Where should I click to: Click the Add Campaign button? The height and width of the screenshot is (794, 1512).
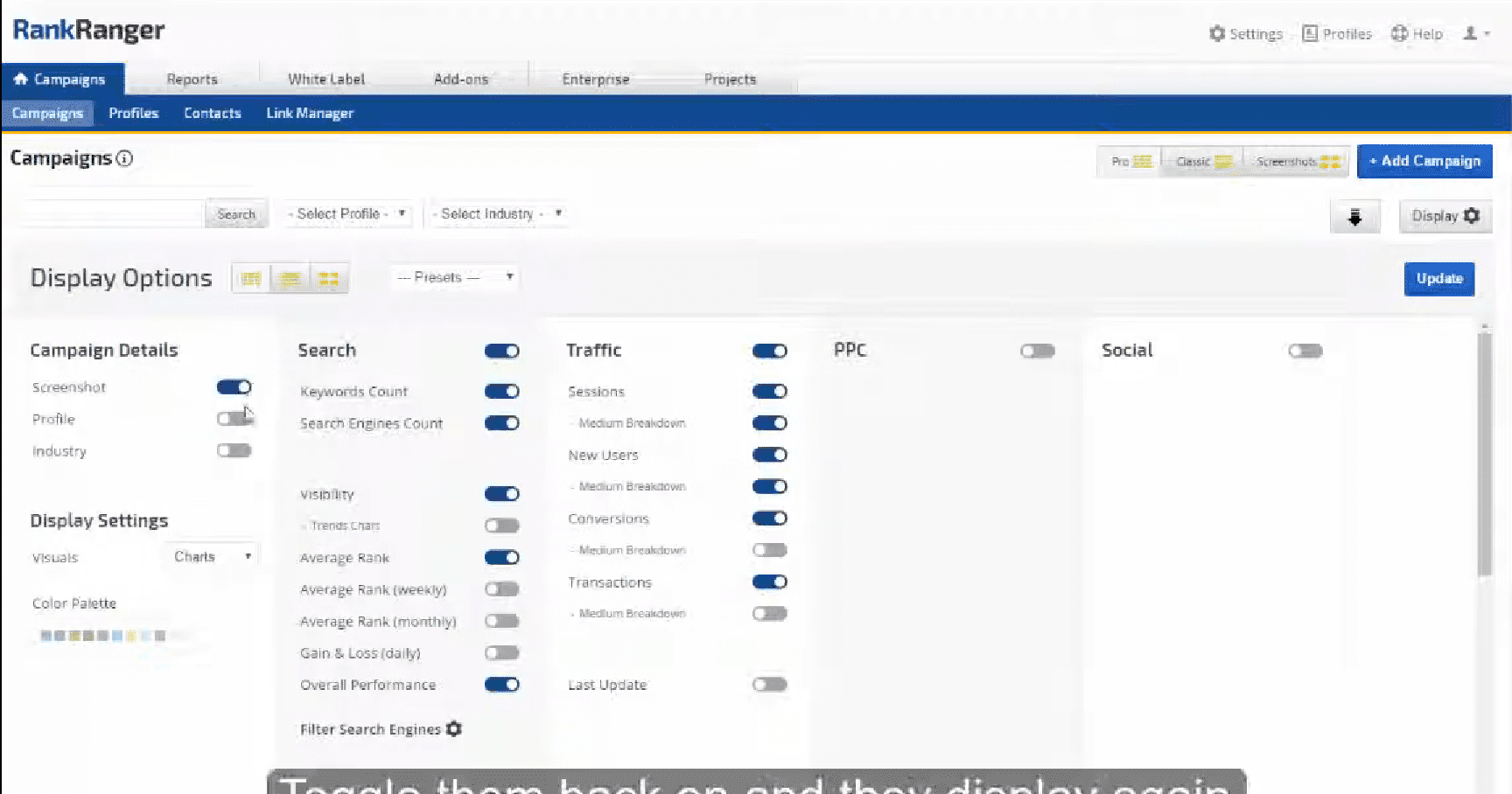pos(1424,161)
